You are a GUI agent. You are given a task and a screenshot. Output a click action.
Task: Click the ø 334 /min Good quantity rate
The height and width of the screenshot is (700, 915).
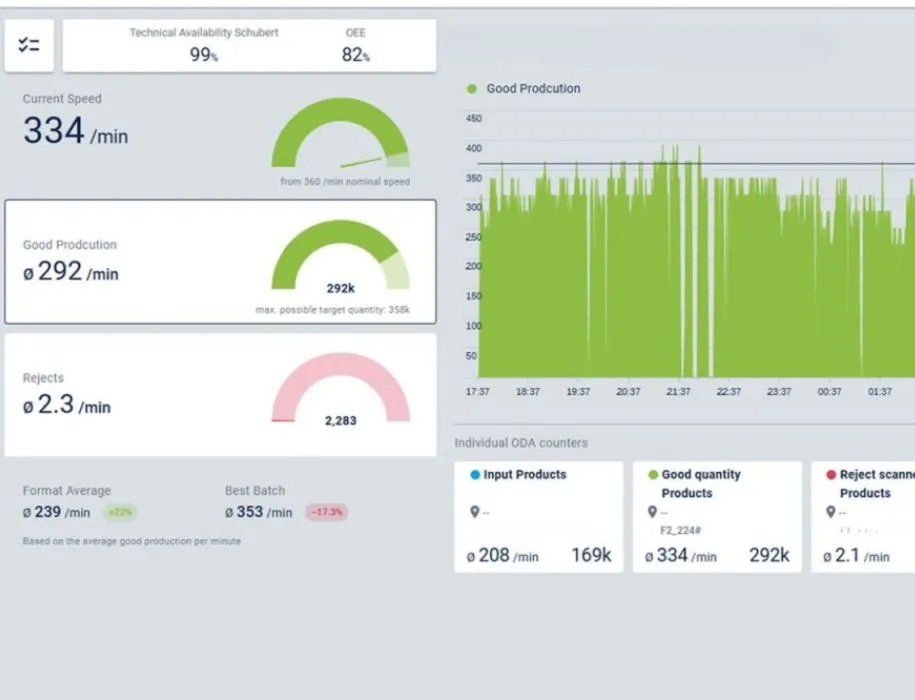tap(680, 555)
